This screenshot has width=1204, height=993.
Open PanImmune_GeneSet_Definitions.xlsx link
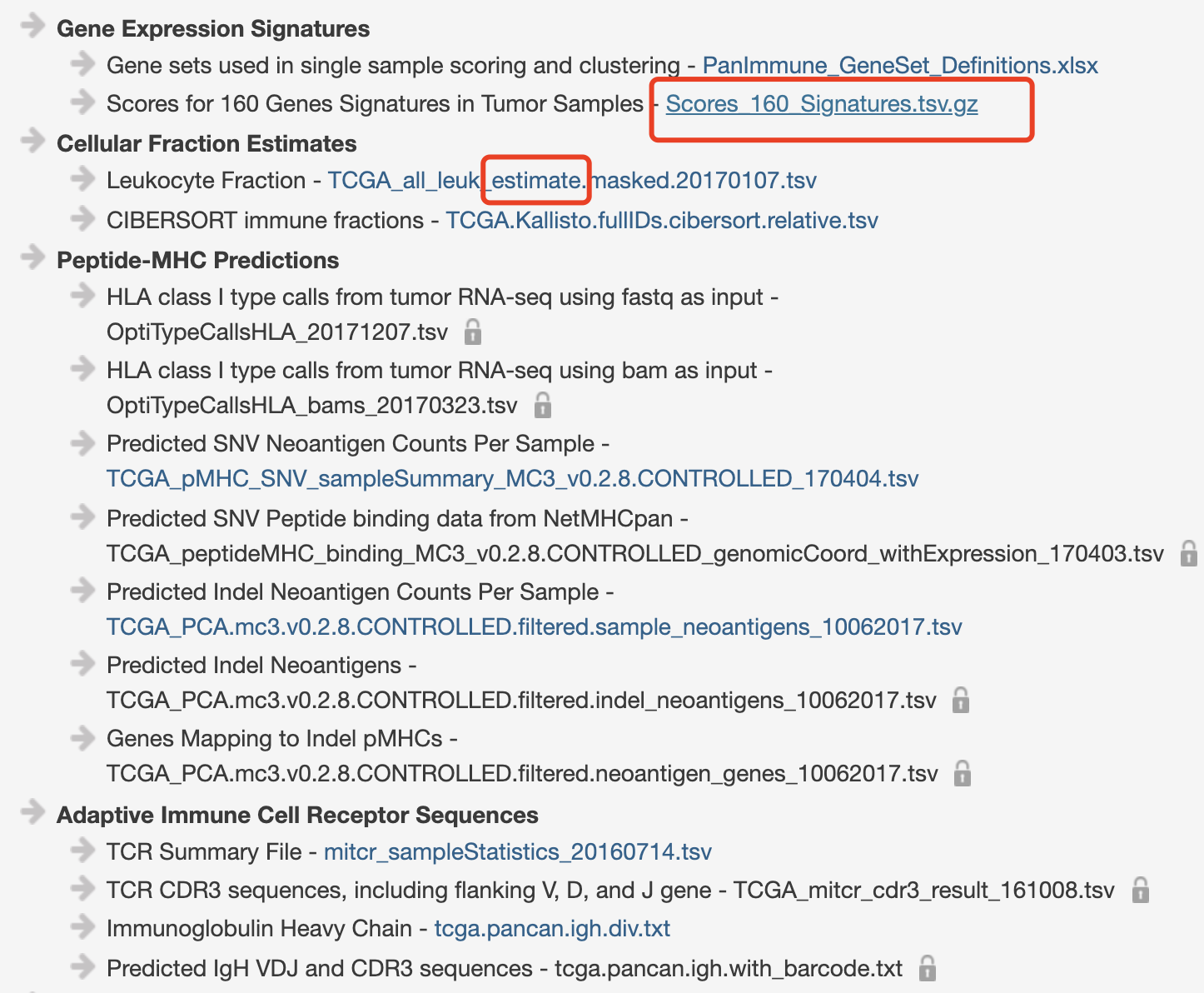(900, 66)
